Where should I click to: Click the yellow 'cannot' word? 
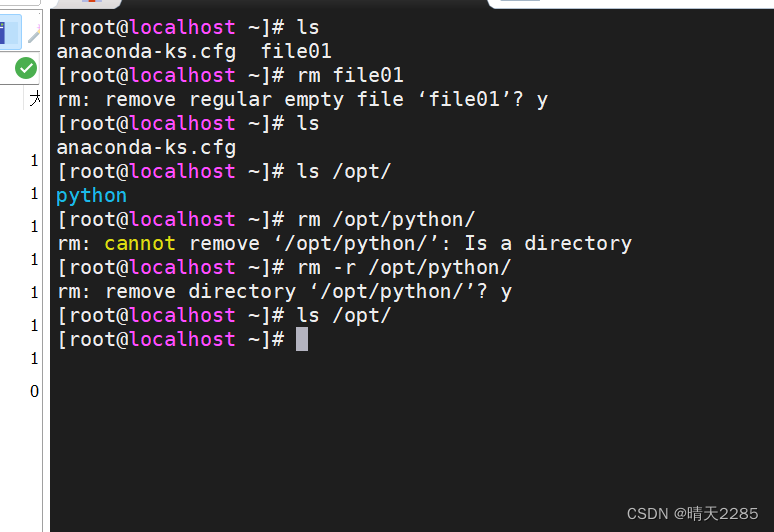[140, 244]
